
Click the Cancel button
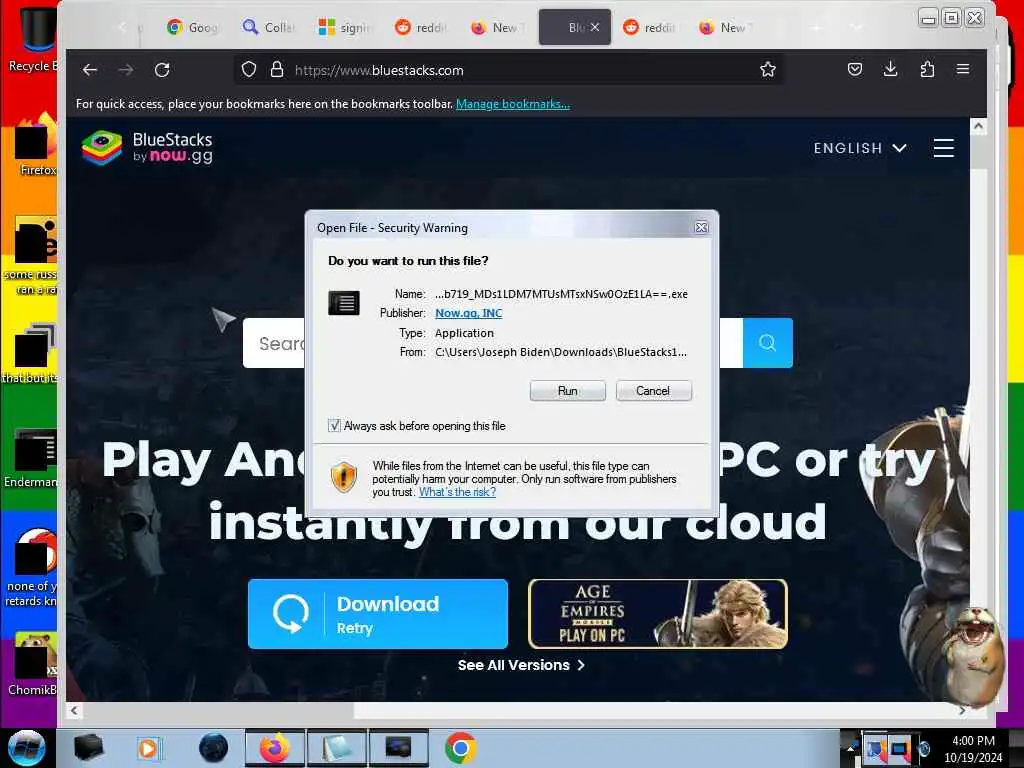tap(653, 391)
